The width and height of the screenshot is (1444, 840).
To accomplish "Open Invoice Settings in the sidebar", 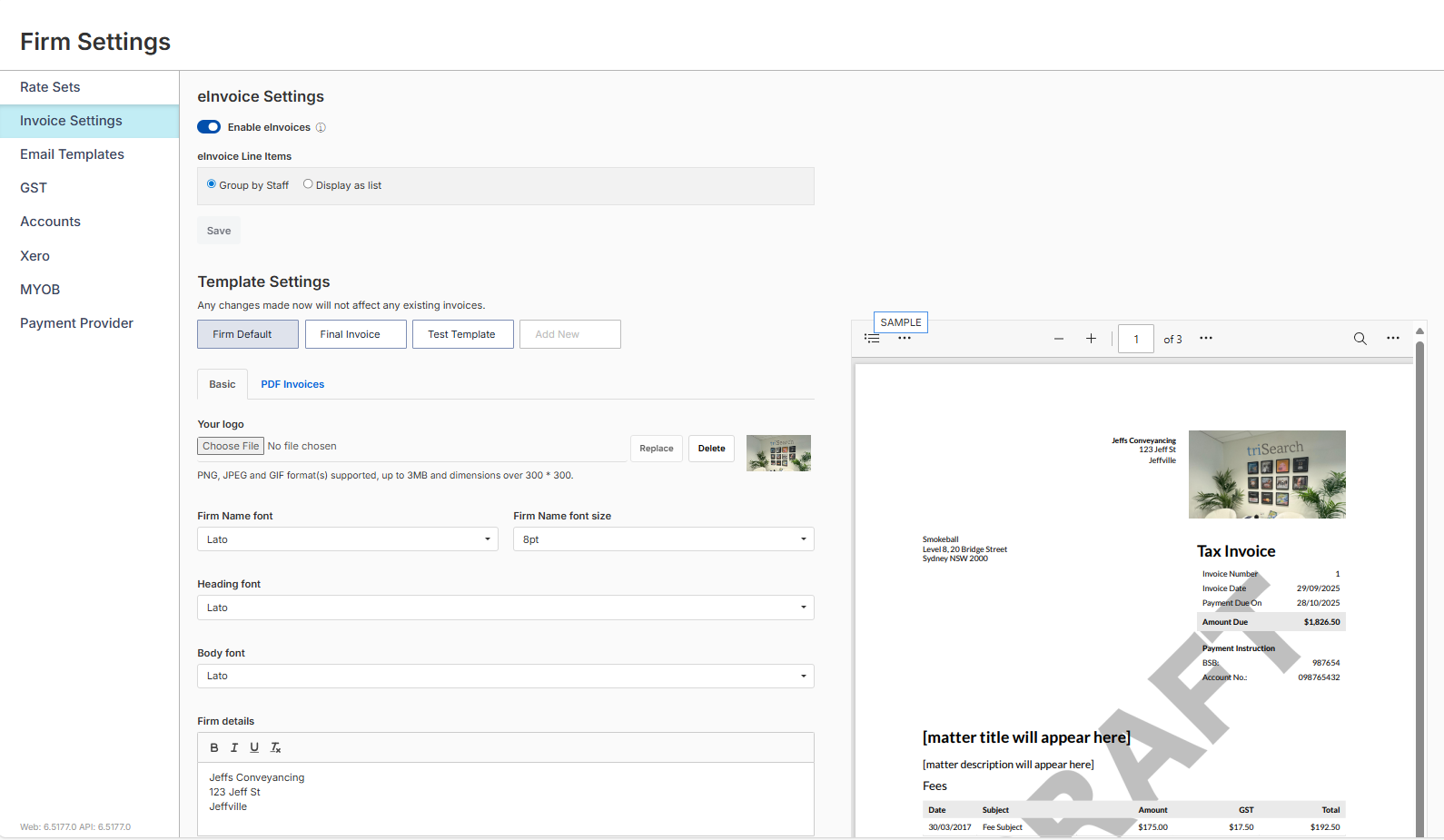I will click(89, 121).
